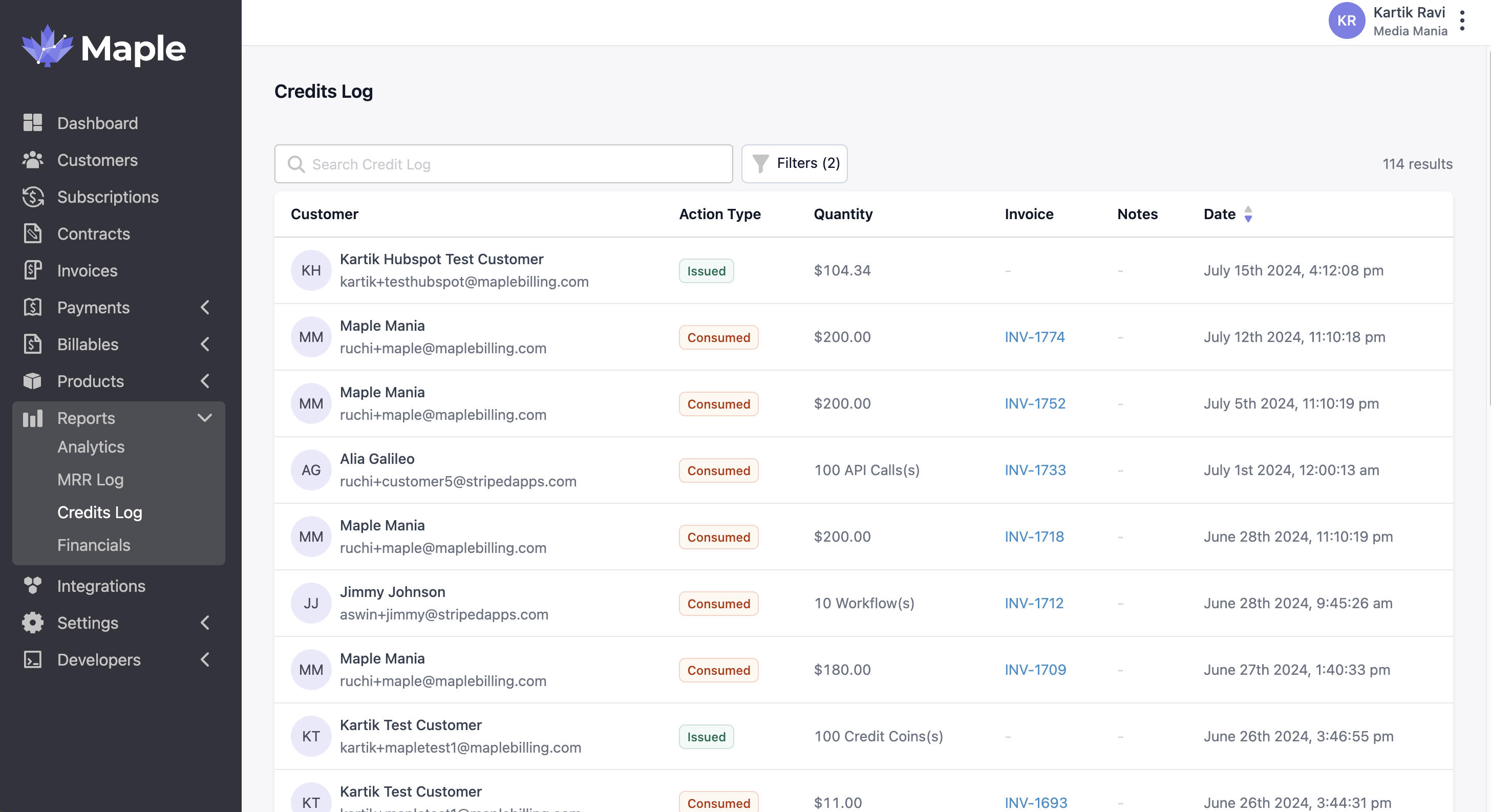This screenshot has width=1491, height=812.
Task: Click the Contracts document icon
Action: tap(32, 234)
